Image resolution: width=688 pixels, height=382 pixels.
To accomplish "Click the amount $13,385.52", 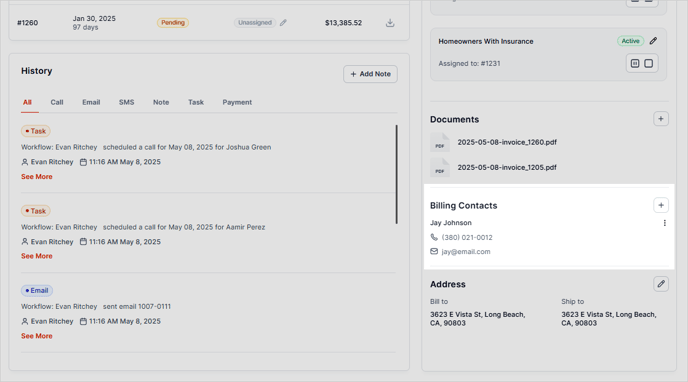I will [x=343, y=23].
